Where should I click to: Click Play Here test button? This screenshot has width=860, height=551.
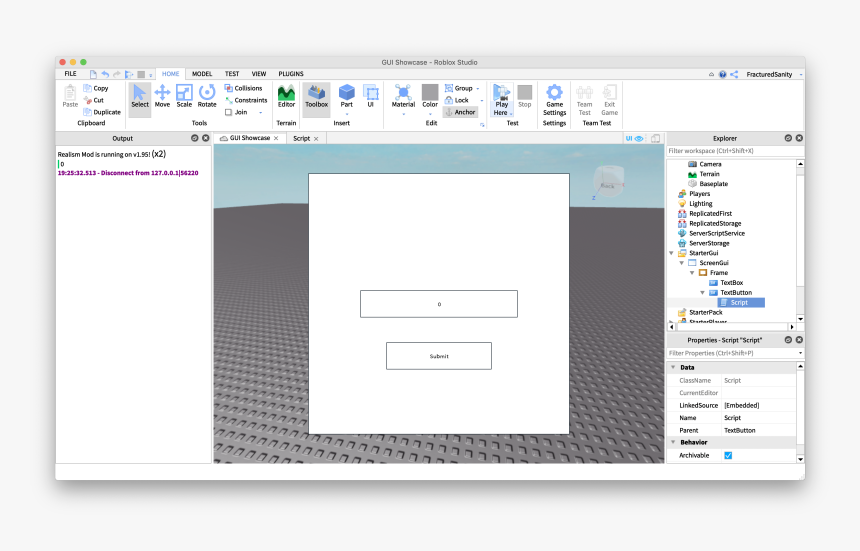[x=501, y=99]
